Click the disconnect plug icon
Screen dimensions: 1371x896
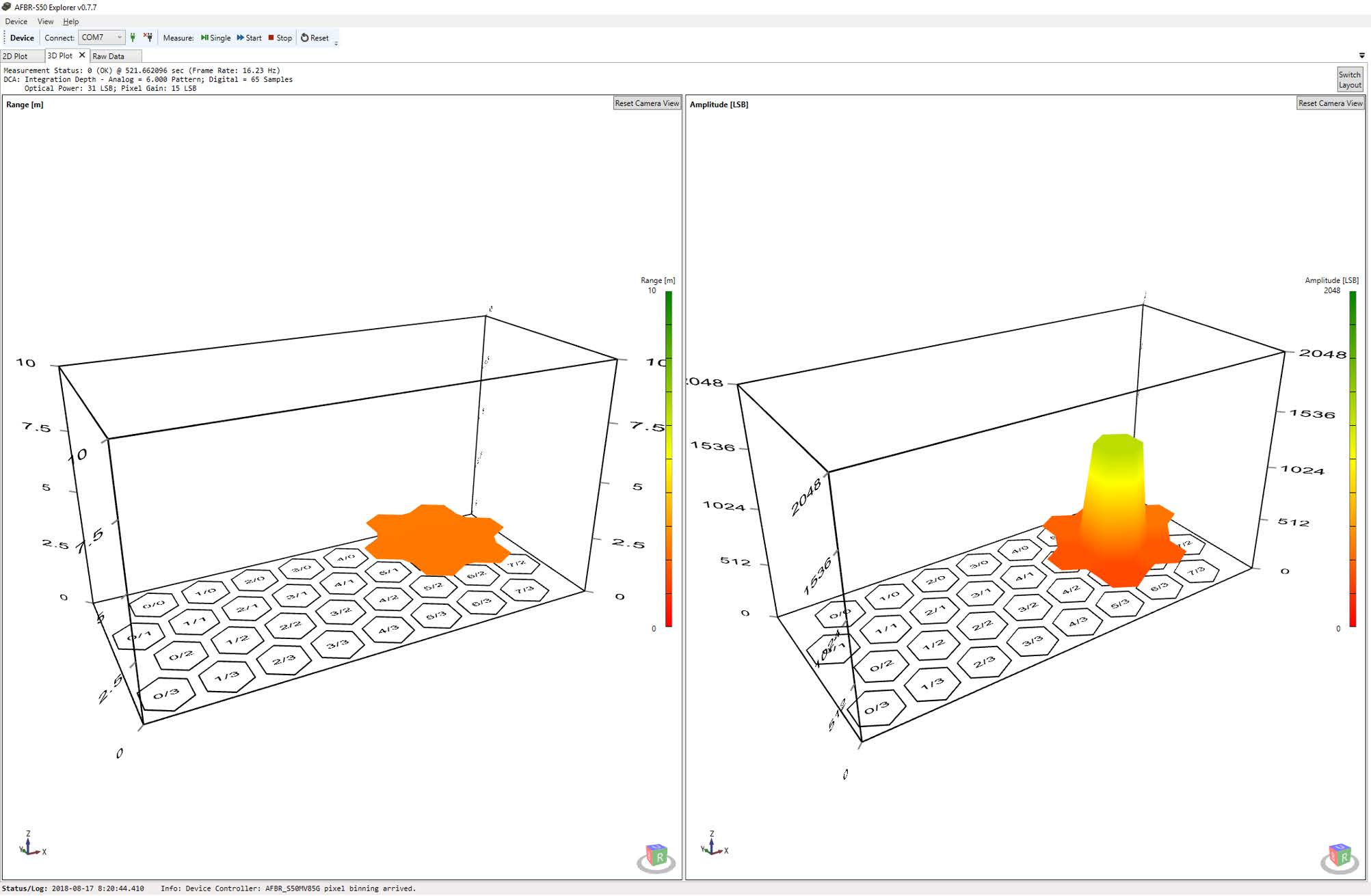[x=148, y=38]
